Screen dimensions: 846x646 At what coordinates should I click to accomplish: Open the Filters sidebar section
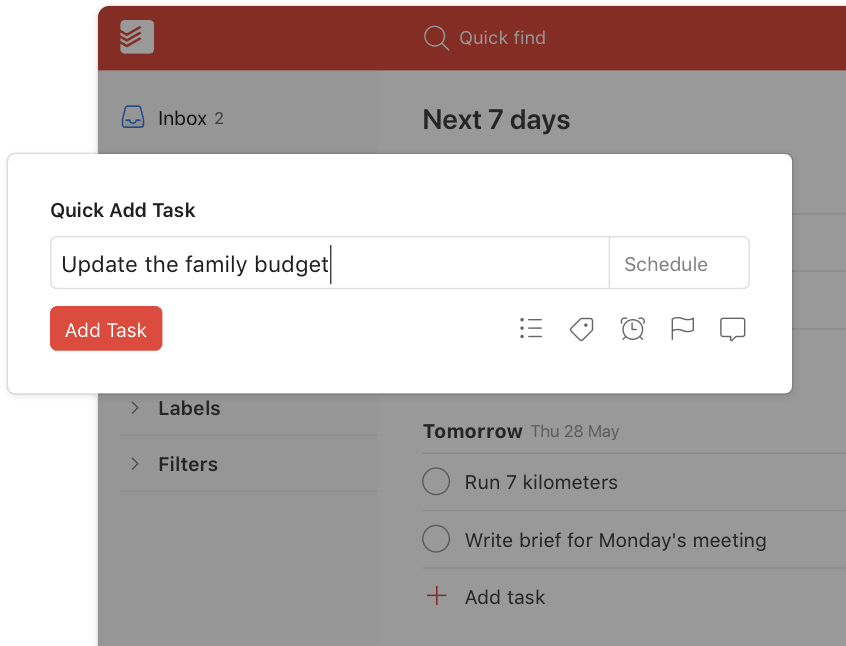coord(188,464)
